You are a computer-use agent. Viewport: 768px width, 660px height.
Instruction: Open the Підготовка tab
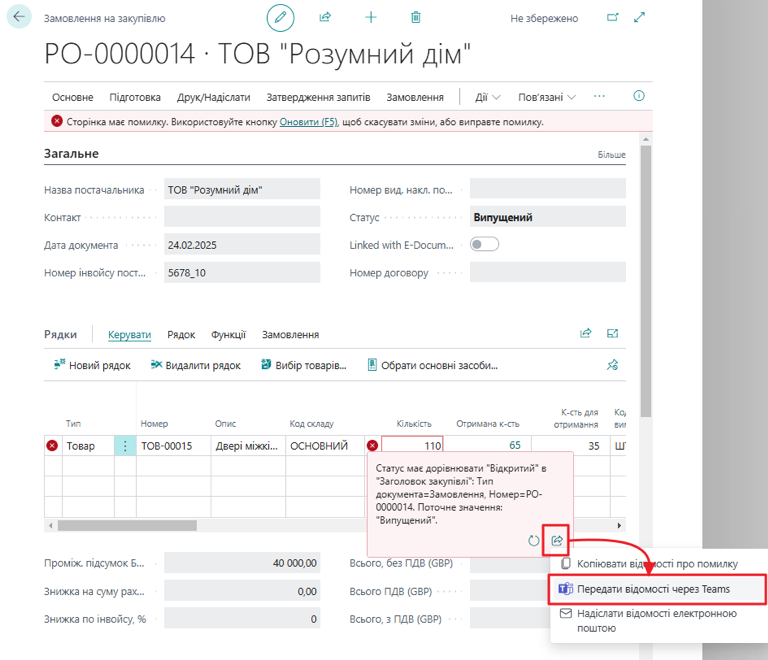(135, 97)
